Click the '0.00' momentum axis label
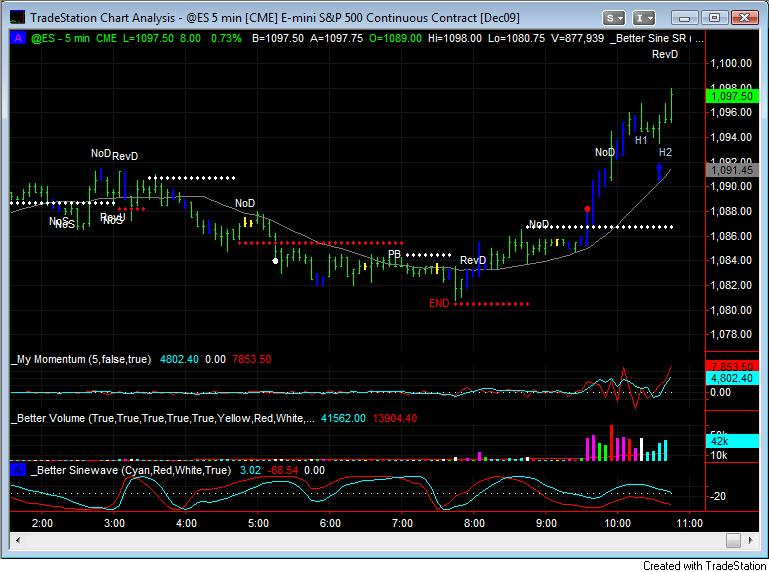The height and width of the screenshot is (572, 769). 720,392
